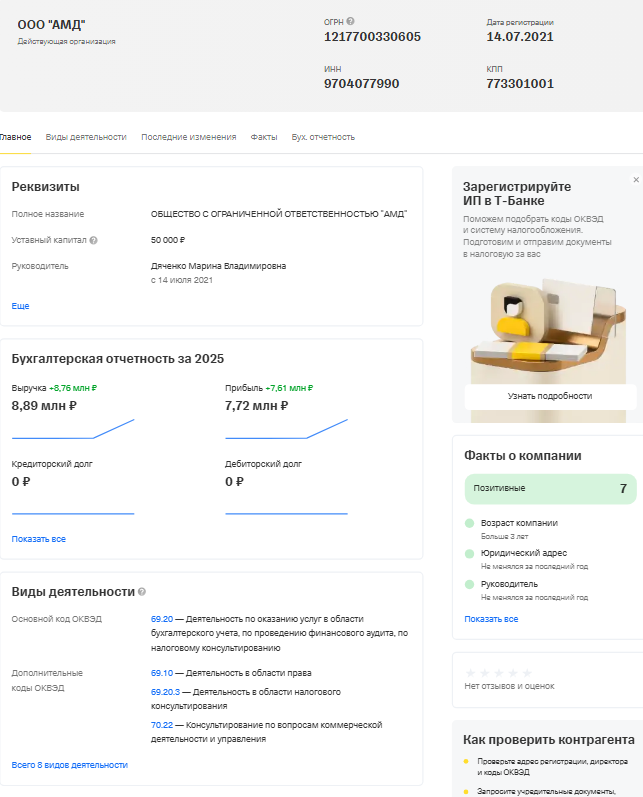643x797 pixels.
Task: Click the help icon next to ОГРН
Action: tap(350, 21)
